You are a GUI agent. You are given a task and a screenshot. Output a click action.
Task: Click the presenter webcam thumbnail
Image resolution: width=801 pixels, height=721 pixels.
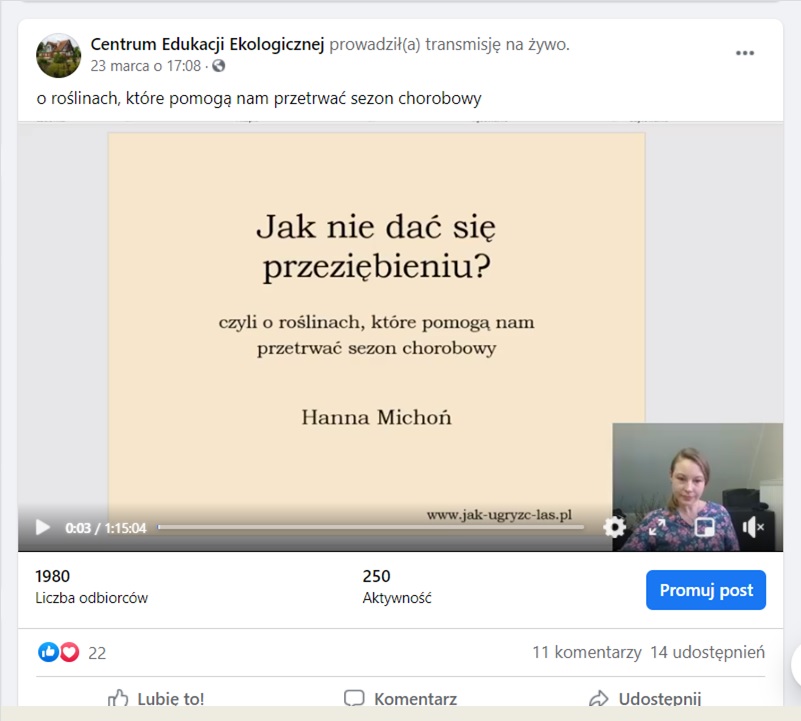[697, 486]
